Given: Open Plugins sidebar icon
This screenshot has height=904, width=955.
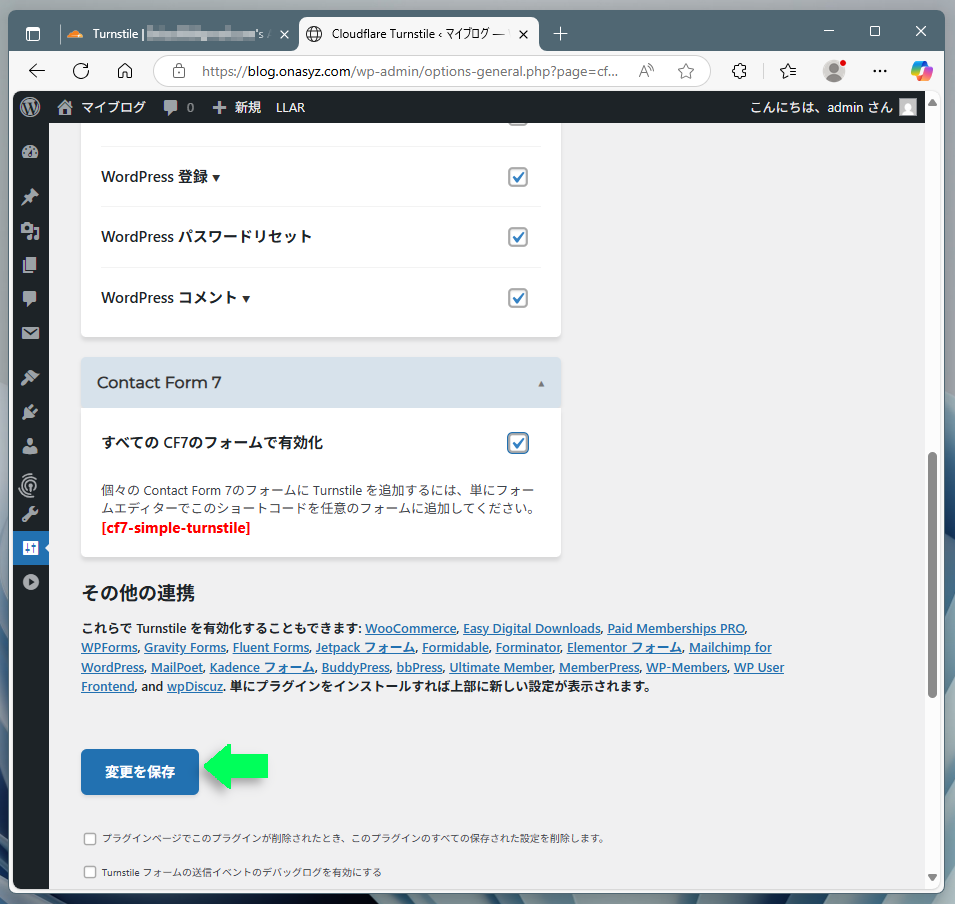Looking at the screenshot, I should pyautogui.click(x=30, y=412).
